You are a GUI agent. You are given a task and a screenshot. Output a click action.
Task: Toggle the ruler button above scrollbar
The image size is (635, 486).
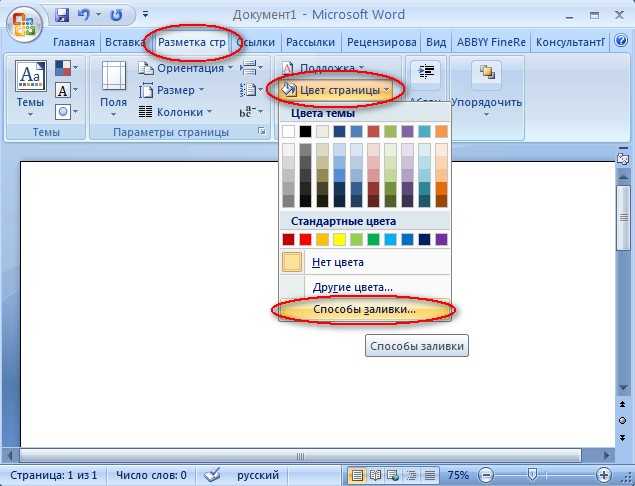tap(623, 158)
